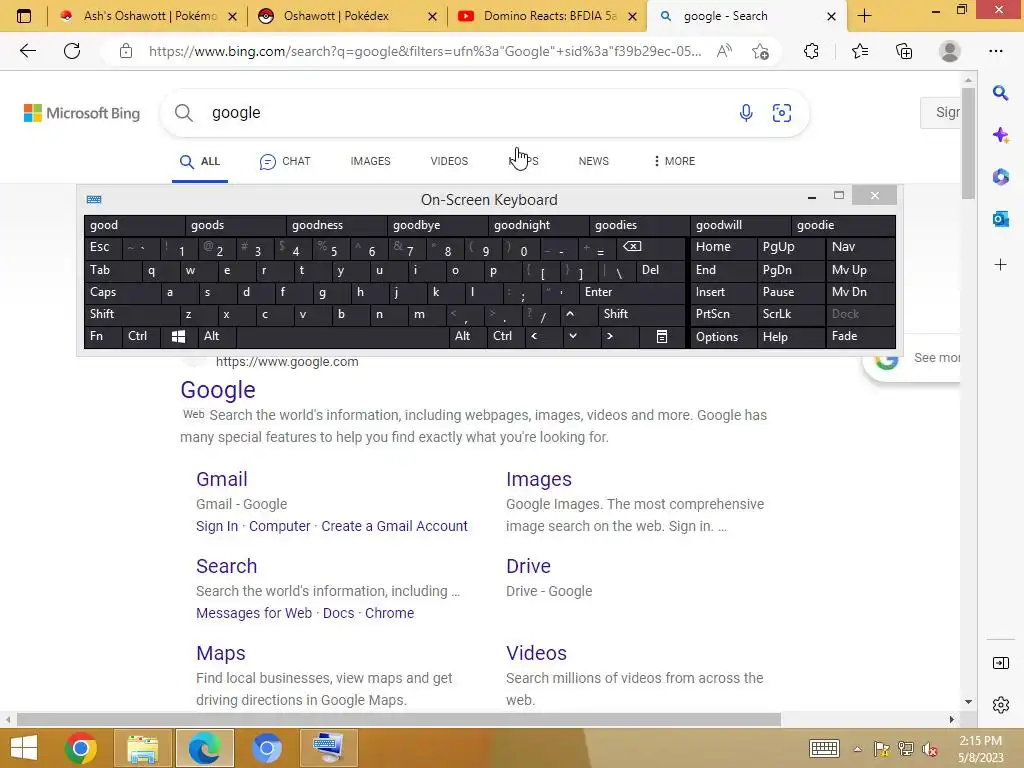Click the Enter key on On-Screen Keyboard
This screenshot has width=1024, height=768.
tap(632, 292)
